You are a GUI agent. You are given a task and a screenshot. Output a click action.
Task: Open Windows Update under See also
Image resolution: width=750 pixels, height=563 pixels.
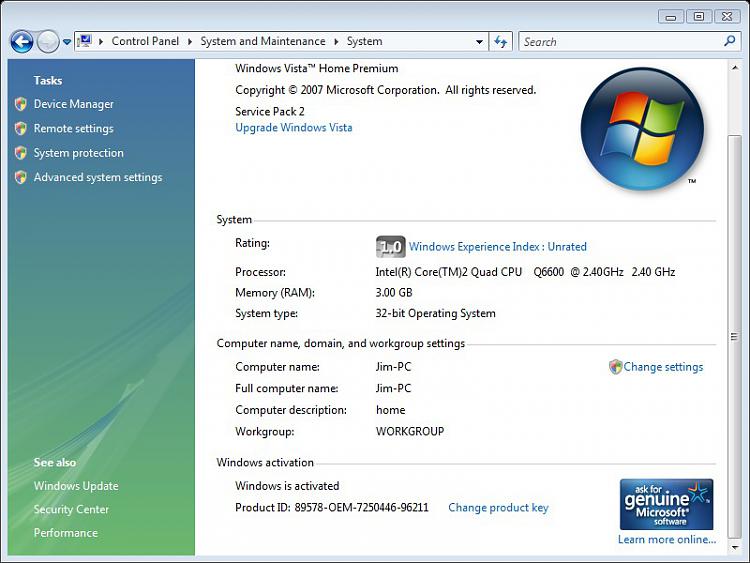click(x=76, y=486)
